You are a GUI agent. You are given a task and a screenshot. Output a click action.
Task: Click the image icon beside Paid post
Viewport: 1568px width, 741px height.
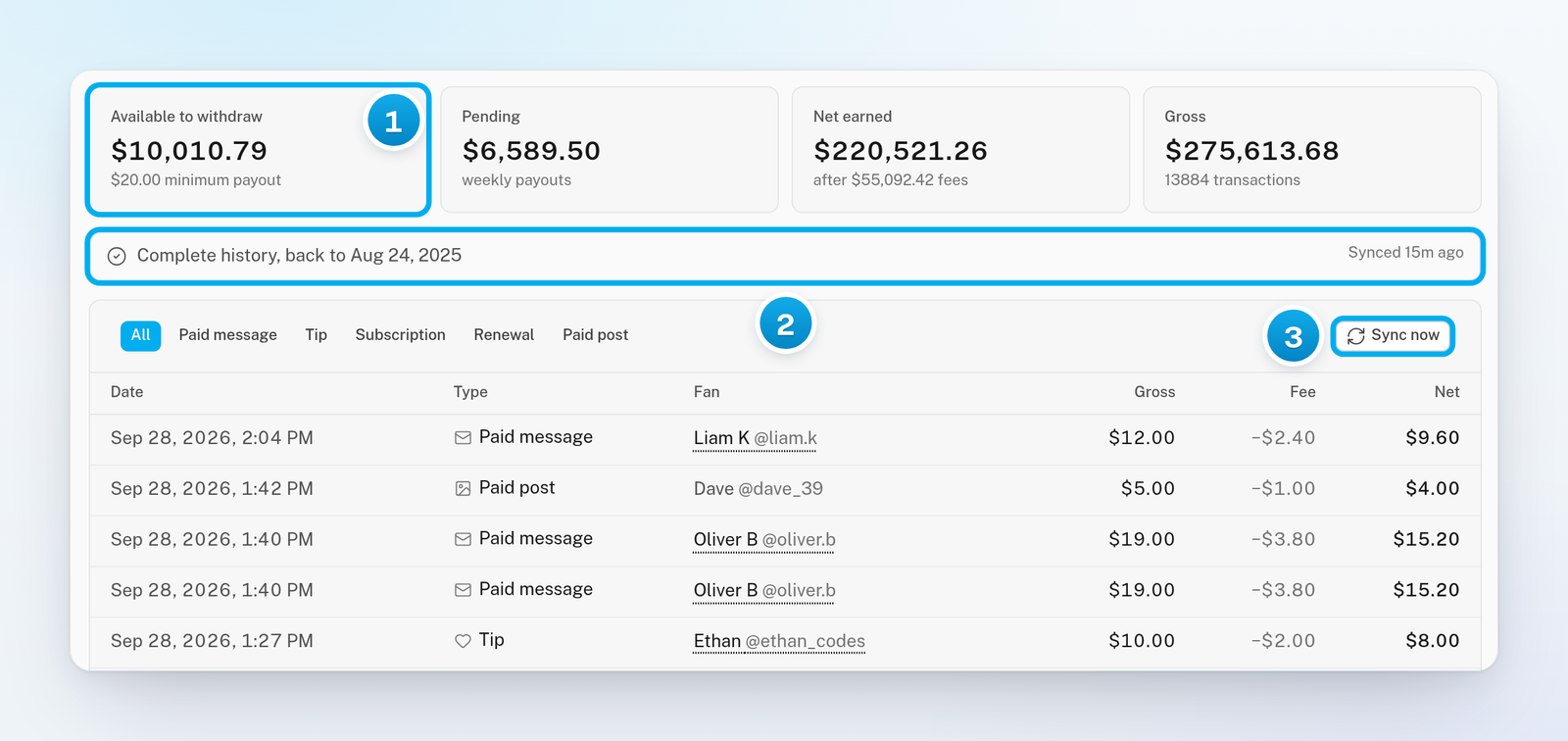pos(463,488)
